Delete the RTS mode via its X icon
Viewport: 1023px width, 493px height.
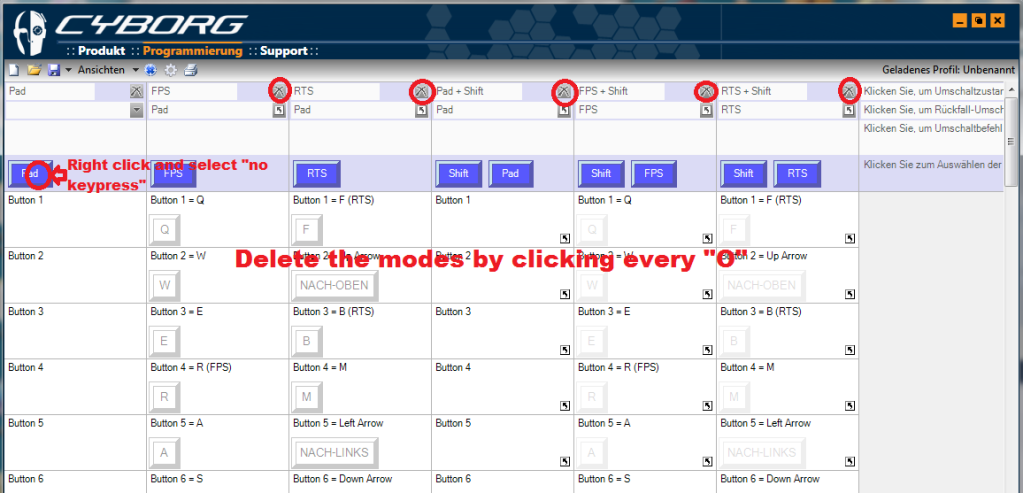[421, 92]
